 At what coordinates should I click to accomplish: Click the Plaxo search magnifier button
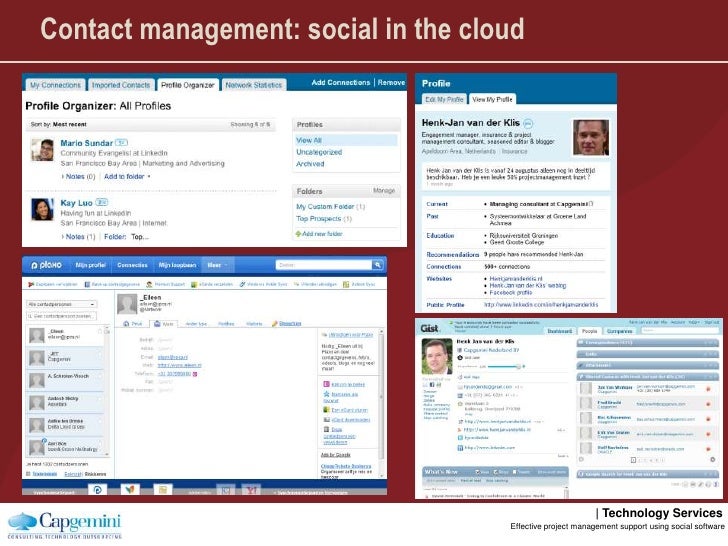click(378, 265)
